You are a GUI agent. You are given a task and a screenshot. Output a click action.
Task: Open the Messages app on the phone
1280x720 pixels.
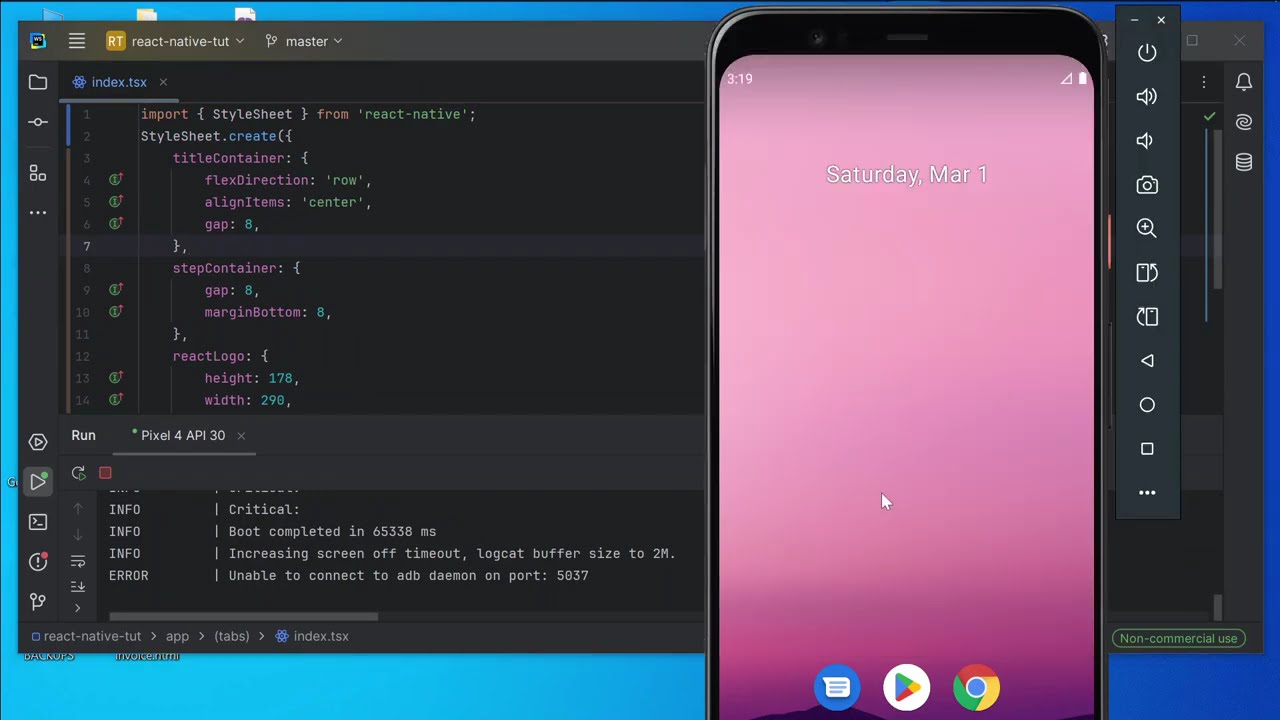pyautogui.click(x=837, y=688)
